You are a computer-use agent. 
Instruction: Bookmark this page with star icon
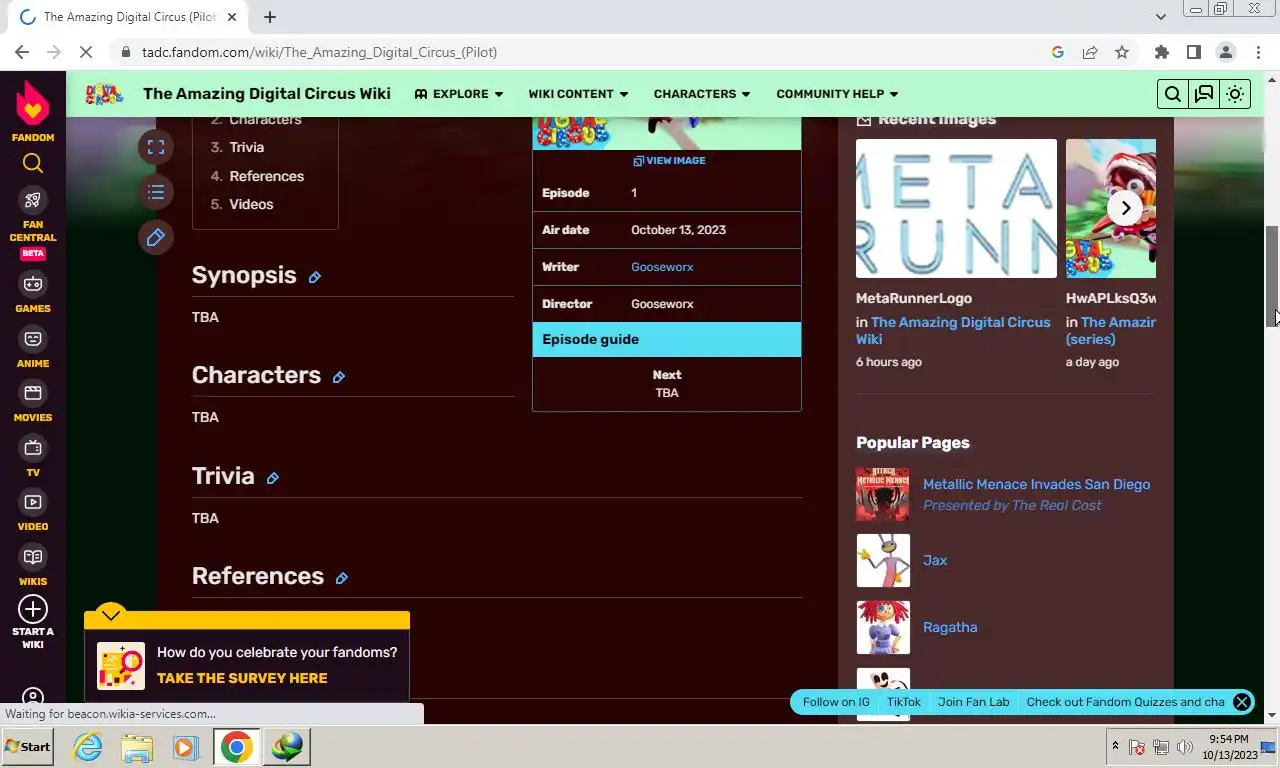(x=1122, y=52)
